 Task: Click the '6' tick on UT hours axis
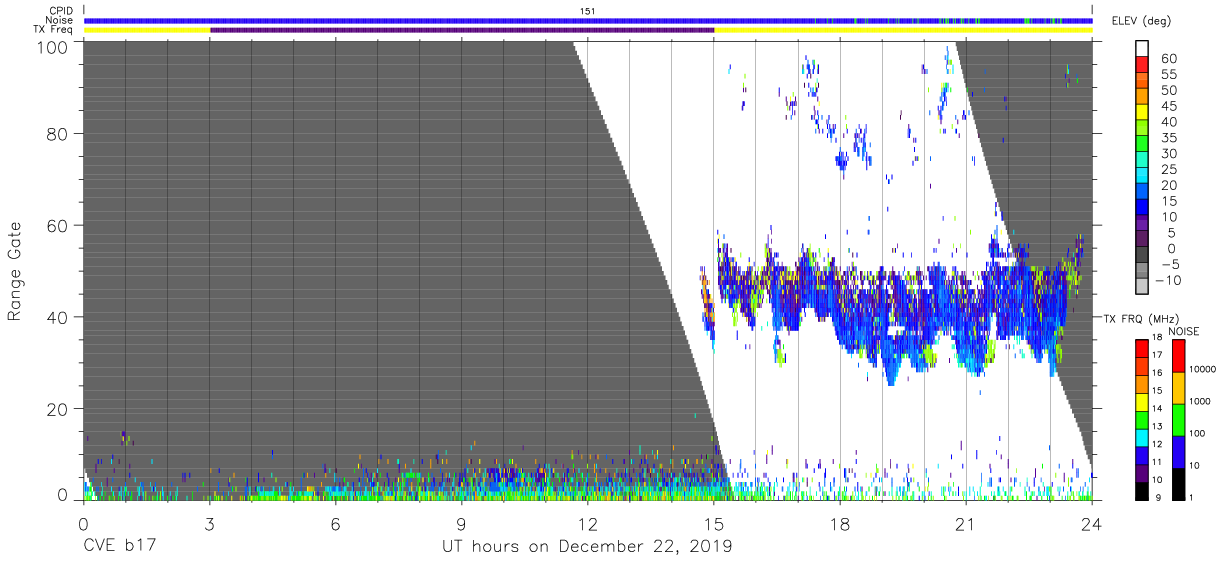tap(335, 525)
